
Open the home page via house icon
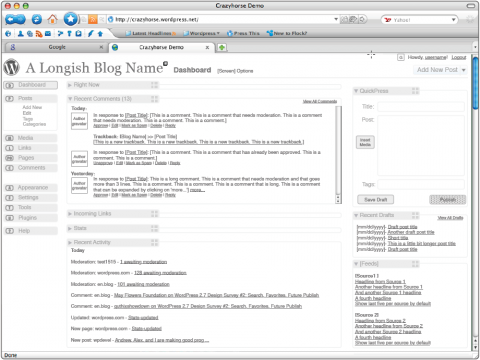pyautogui.click(x=52, y=19)
